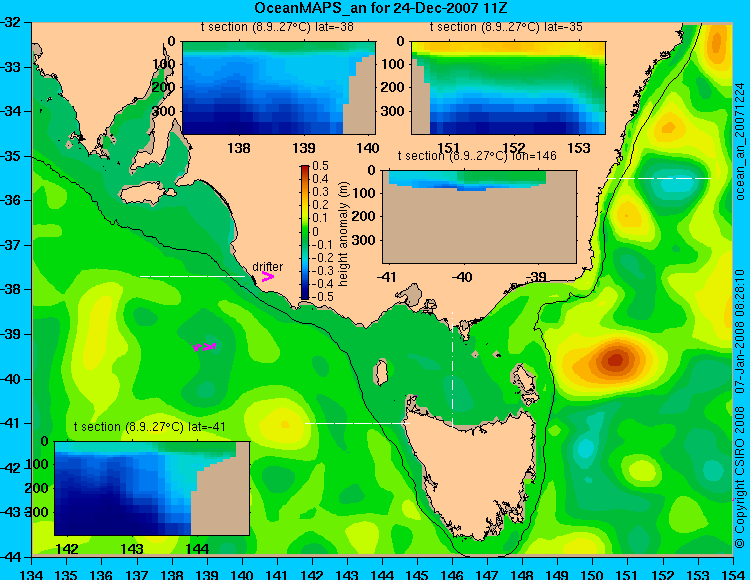
Task: Click the main x-axis label 141
Action: (x=277, y=575)
